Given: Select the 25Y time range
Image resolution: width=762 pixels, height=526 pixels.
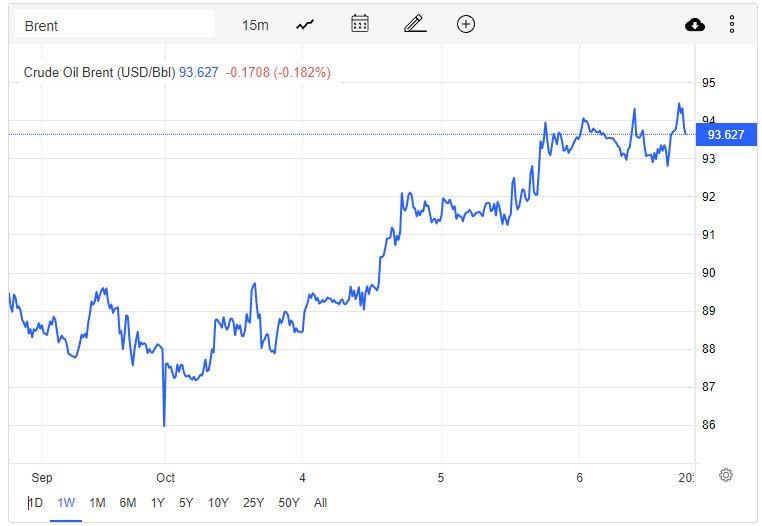Looking at the screenshot, I should tap(253, 503).
